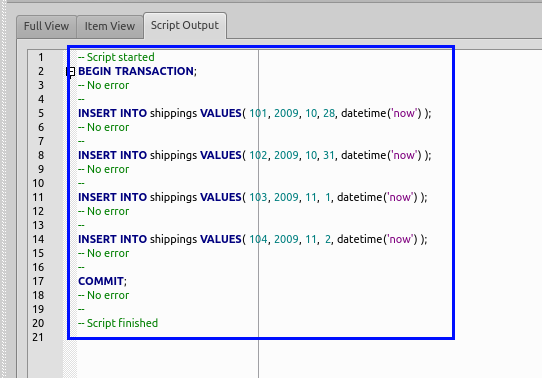Click line number 11 in the gutter
This screenshot has width=542, height=378.
tap(38, 197)
